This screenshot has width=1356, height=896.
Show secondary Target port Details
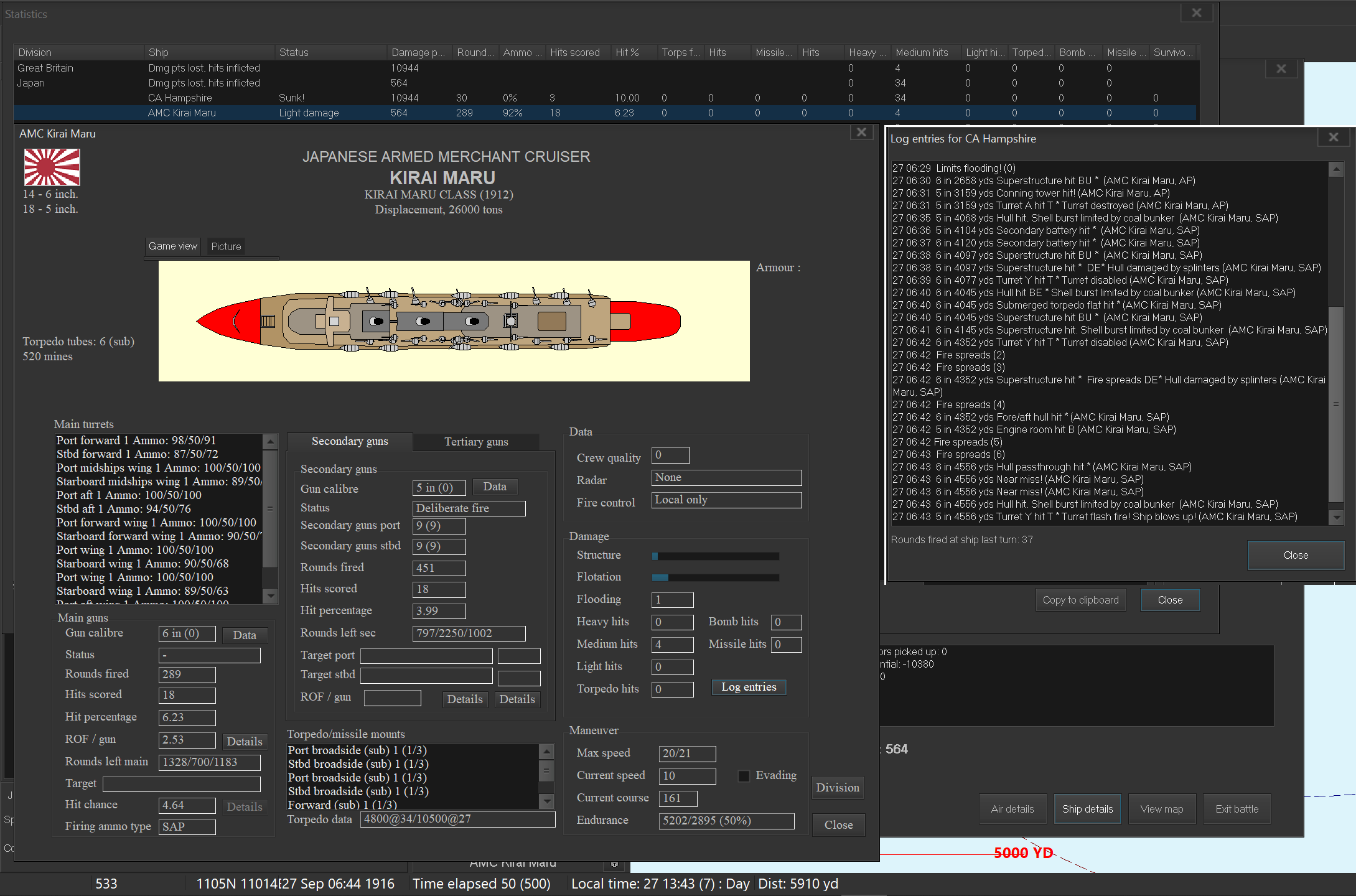pos(465,699)
